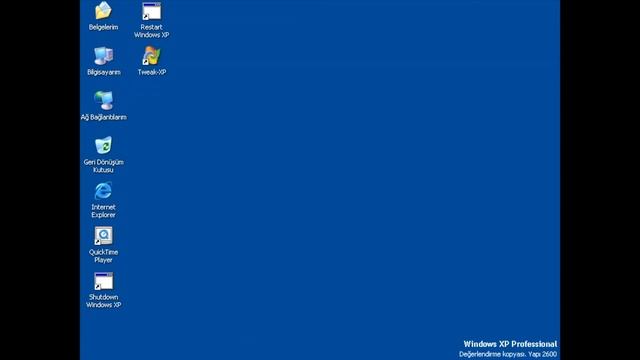Image resolution: width=640 pixels, height=360 pixels.
Task: Click the "Belgelerim" label text
Action: tap(103, 27)
